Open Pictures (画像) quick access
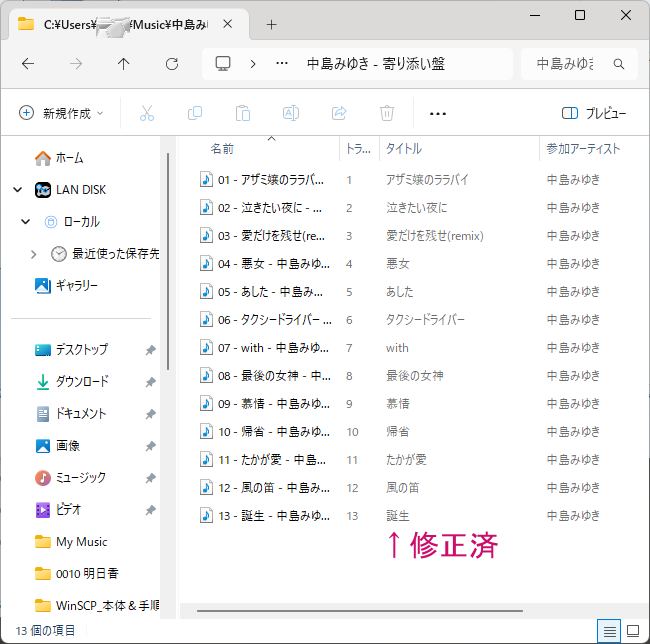 pyautogui.click(x=58, y=445)
